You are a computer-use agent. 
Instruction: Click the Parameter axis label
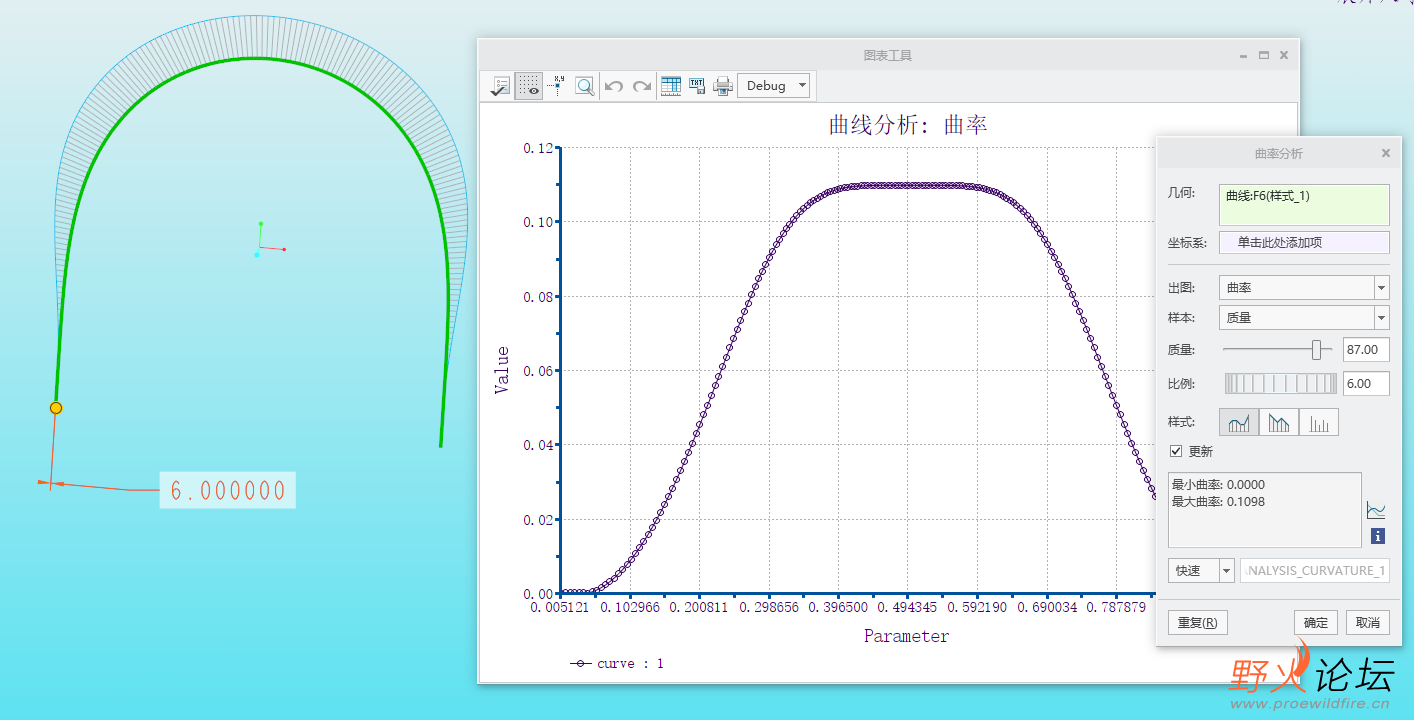pyautogui.click(x=906, y=636)
